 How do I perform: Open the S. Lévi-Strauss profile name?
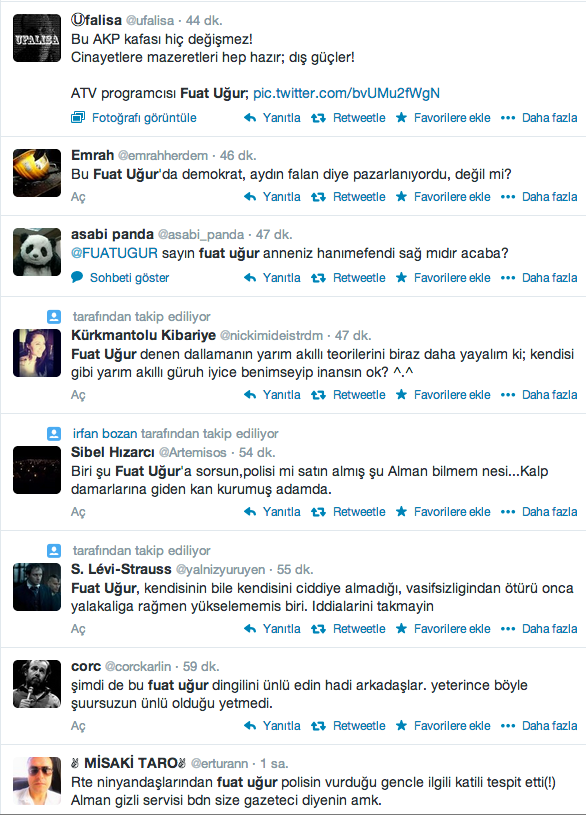[x=121, y=570]
